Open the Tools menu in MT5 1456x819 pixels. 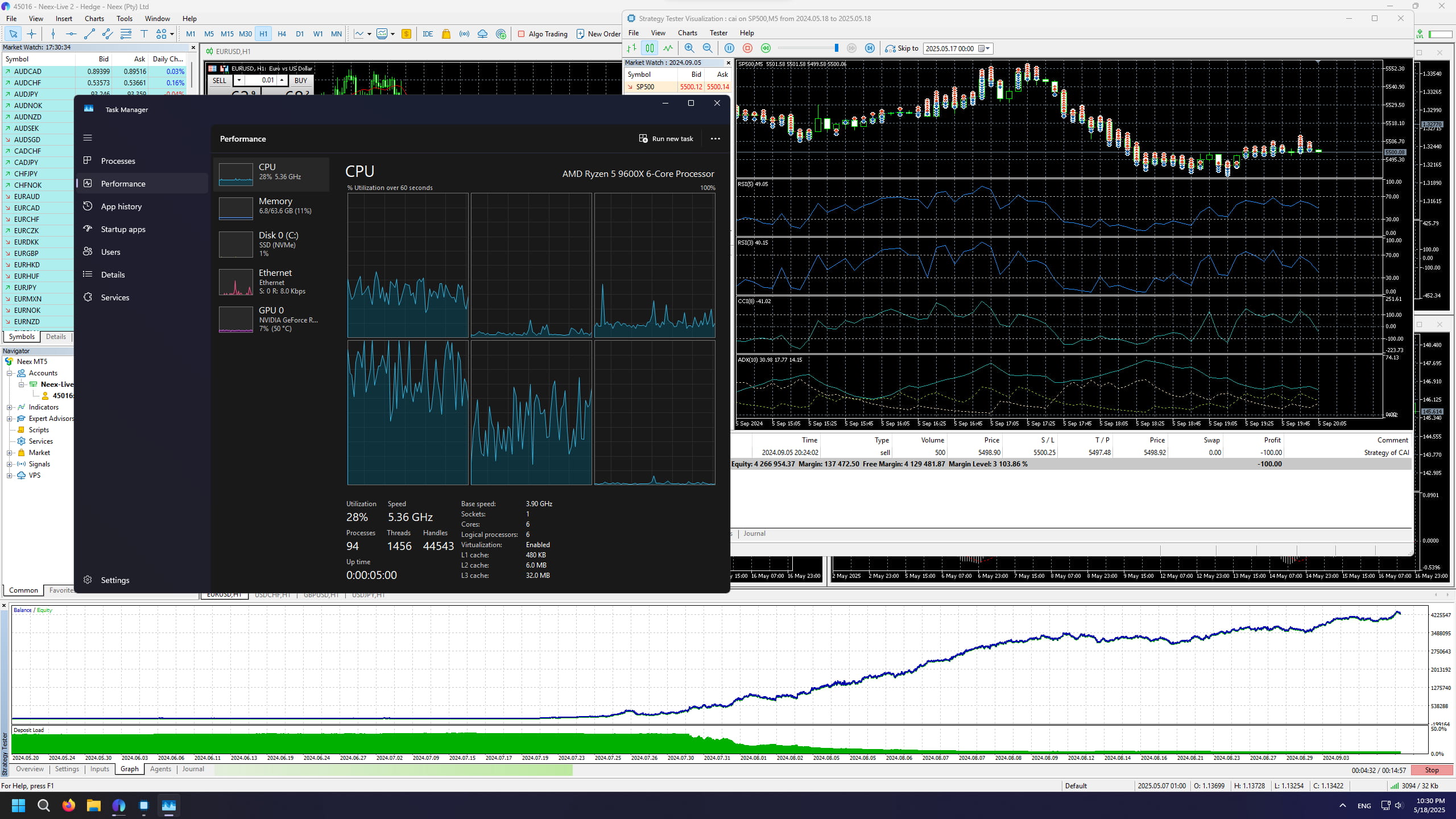[x=124, y=19]
